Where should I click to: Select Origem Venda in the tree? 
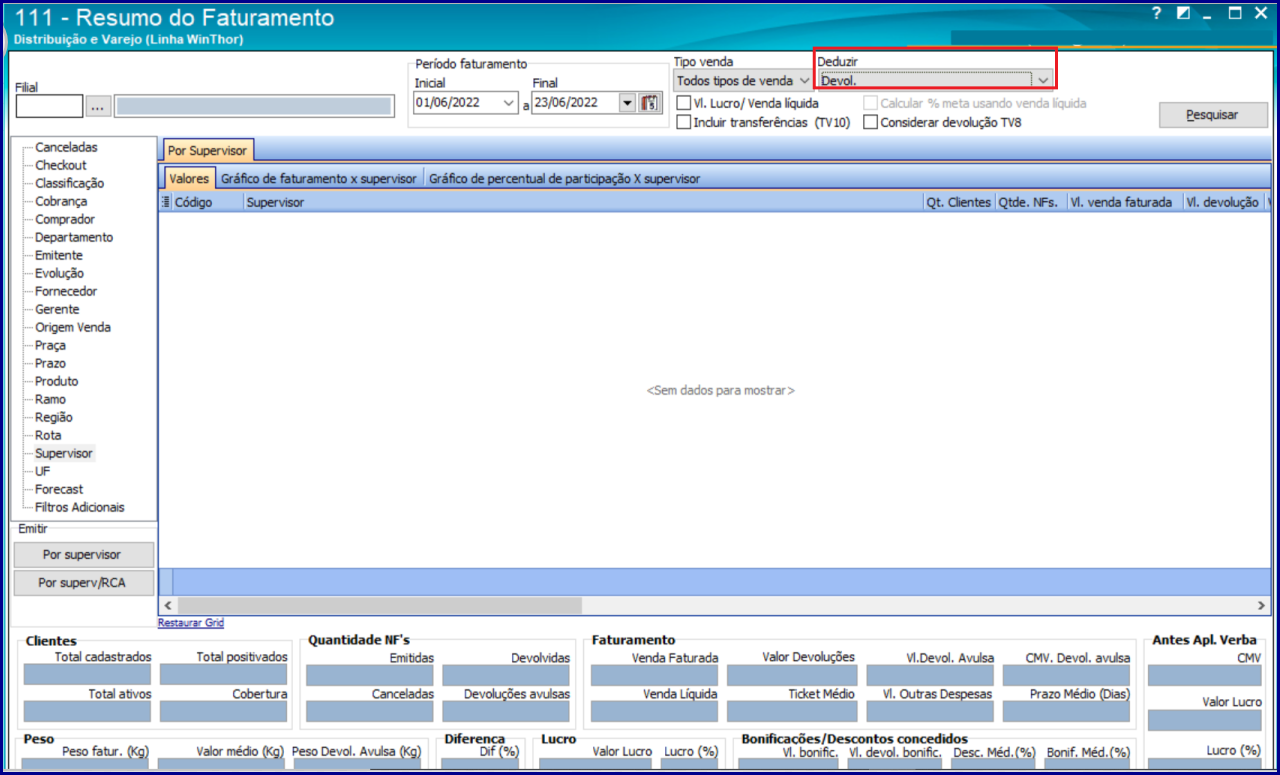coord(73,327)
